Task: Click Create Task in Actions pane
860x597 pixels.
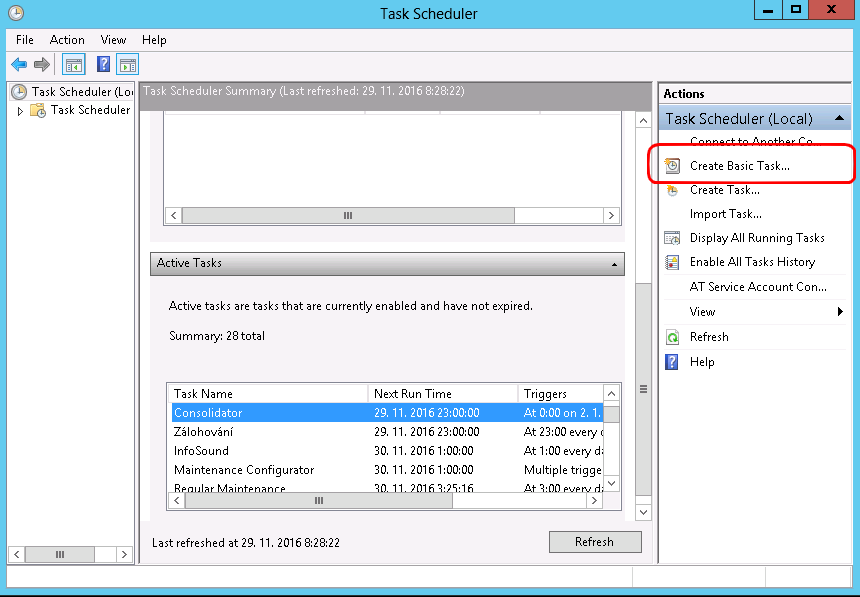Action: [x=724, y=190]
